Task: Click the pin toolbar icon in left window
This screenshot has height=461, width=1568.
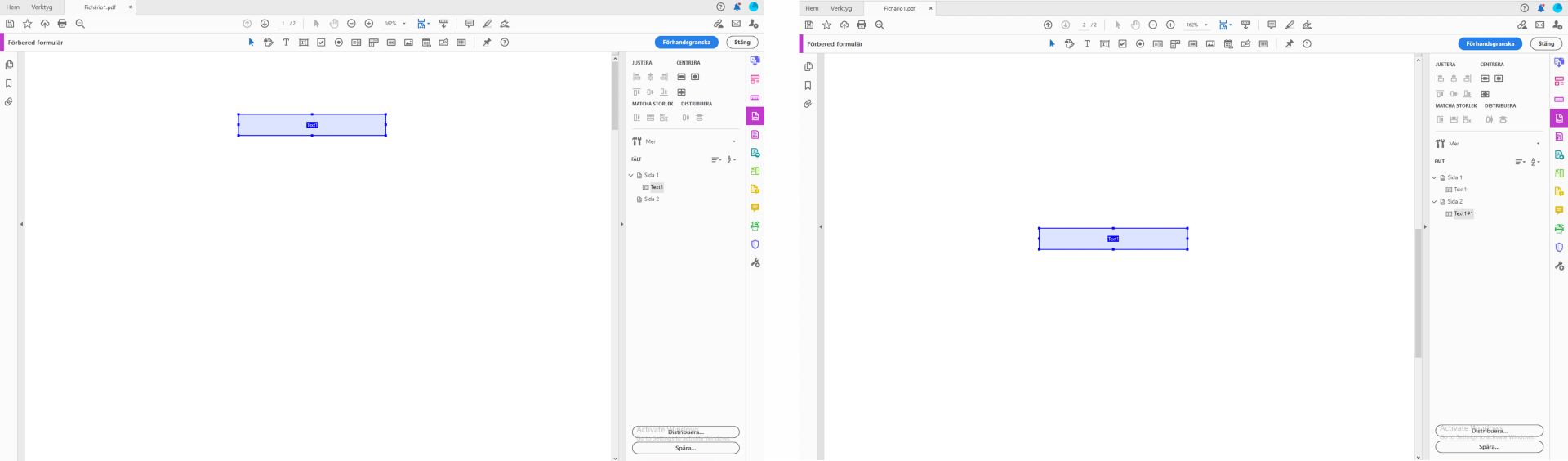Action: pos(487,43)
